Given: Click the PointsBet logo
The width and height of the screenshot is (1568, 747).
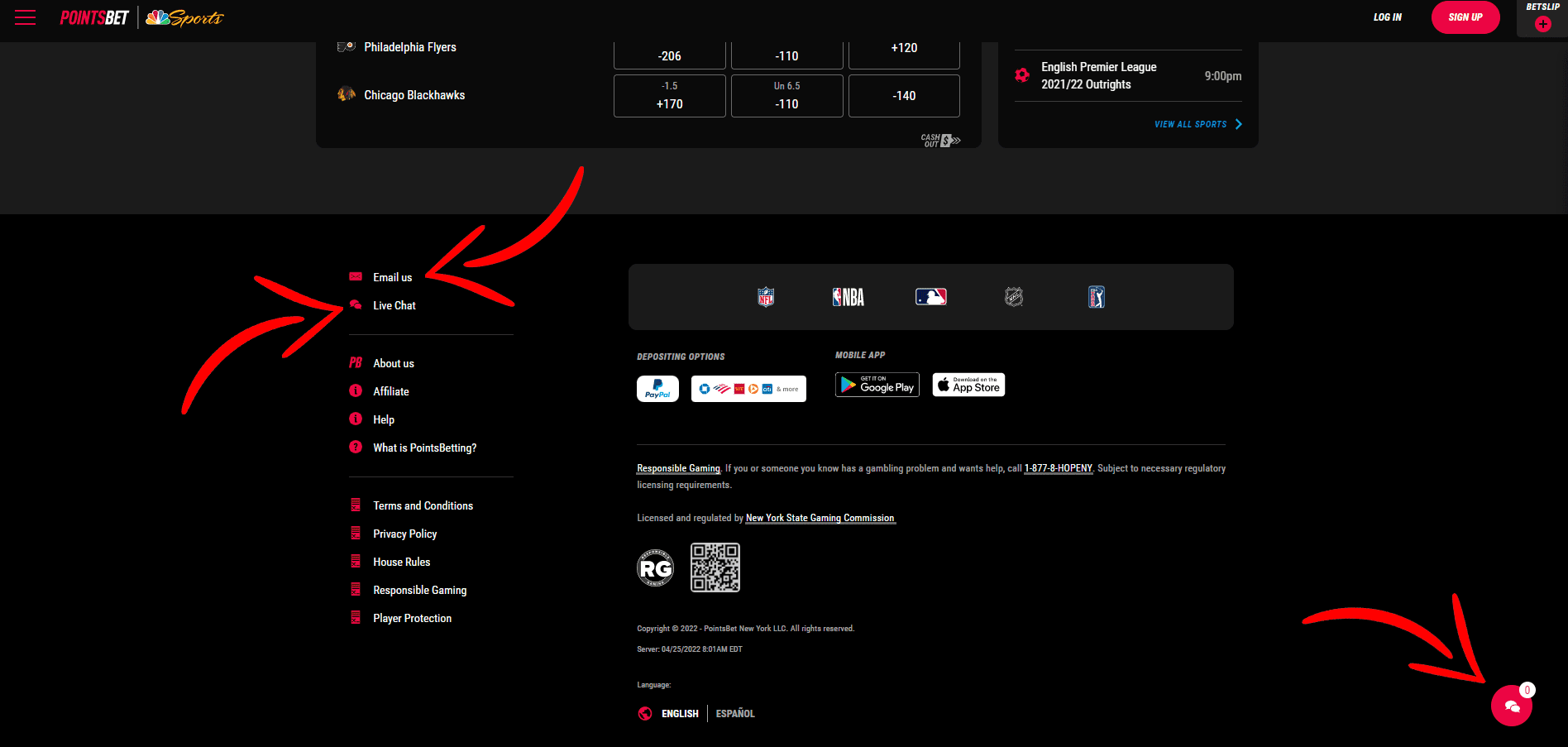Looking at the screenshot, I should [94, 18].
